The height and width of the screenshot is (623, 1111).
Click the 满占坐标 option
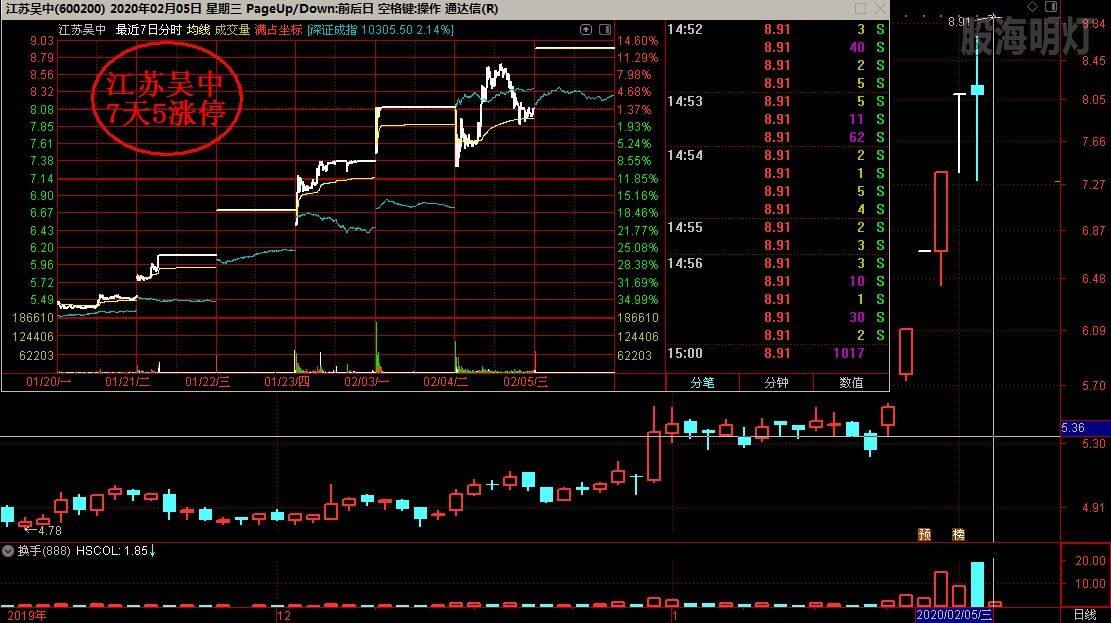(x=278, y=30)
